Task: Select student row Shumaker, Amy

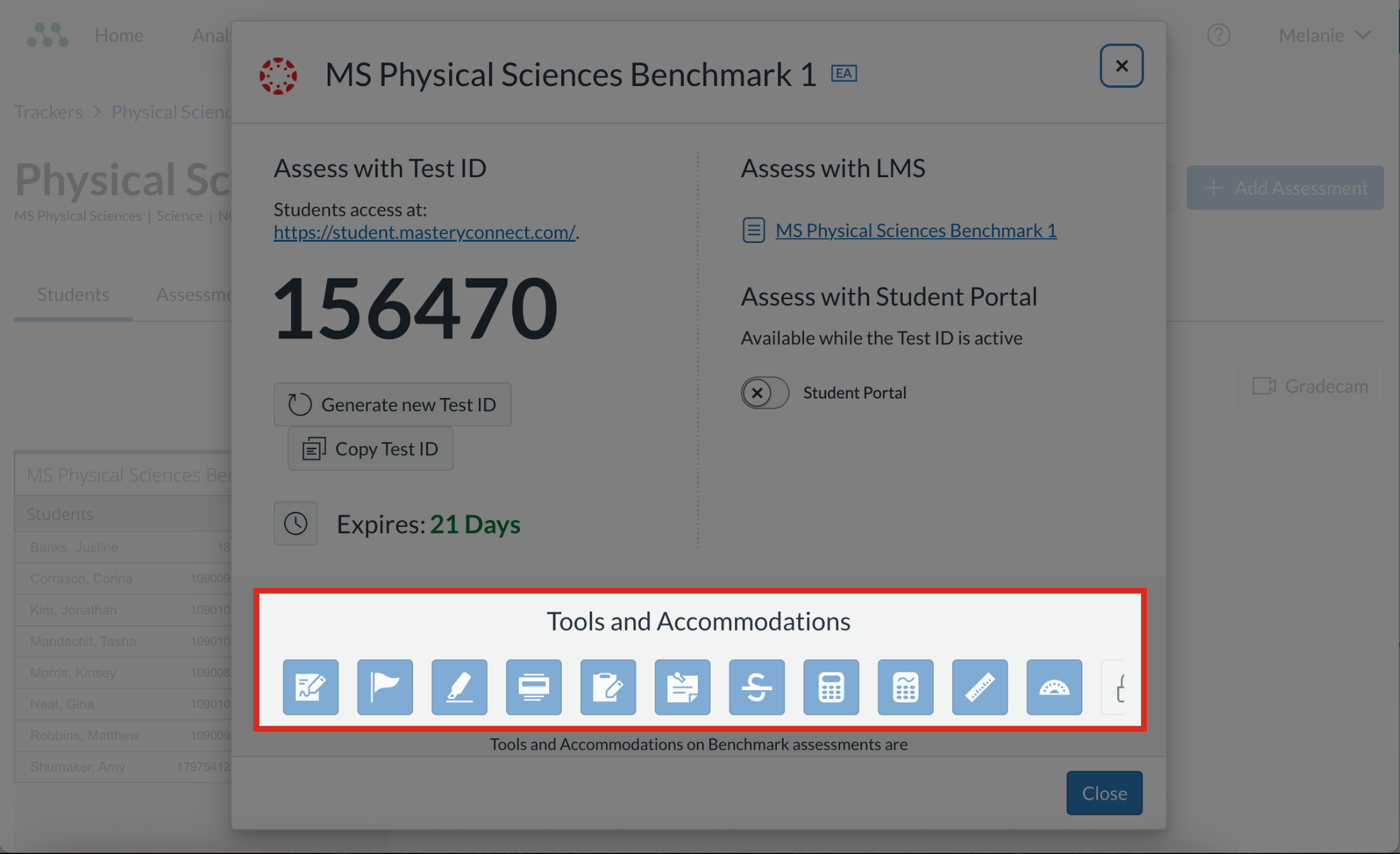Action: coord(123,767)
